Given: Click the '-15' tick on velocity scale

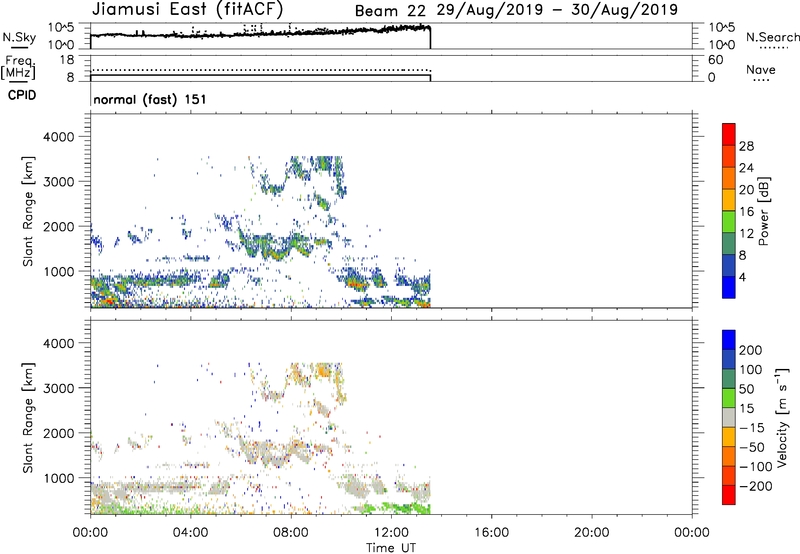Looking at the screenshot, I should click(752, 427).
